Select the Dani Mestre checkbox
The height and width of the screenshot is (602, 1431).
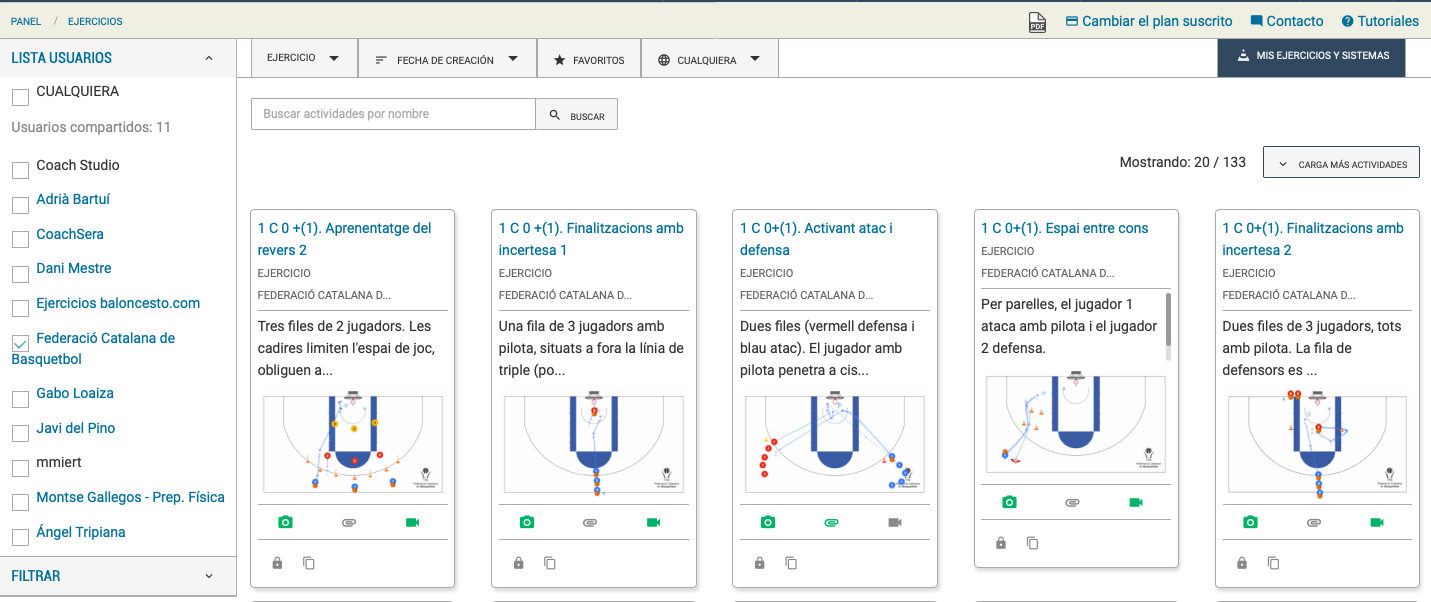click(x=20, y=274)
